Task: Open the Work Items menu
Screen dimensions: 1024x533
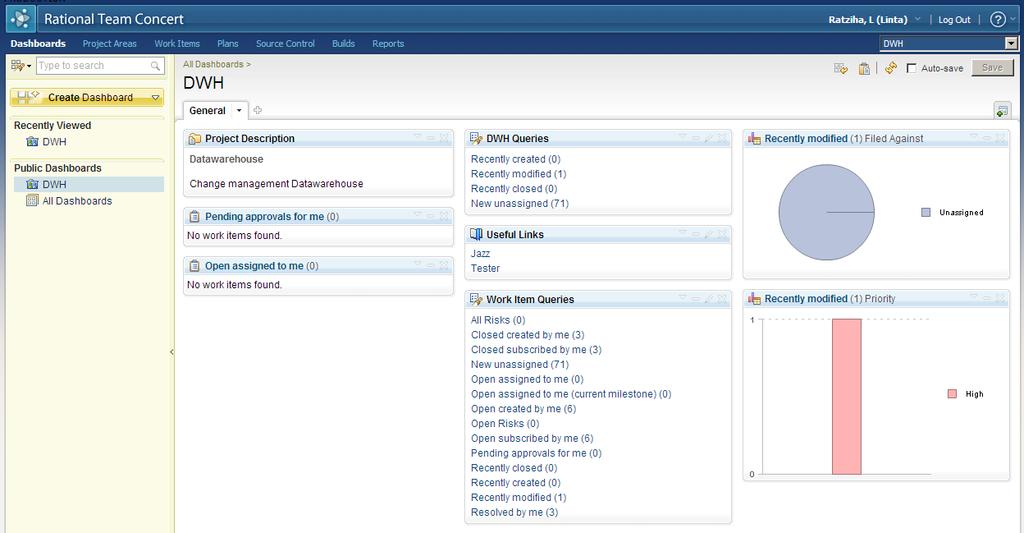Action: coord(177,44)
